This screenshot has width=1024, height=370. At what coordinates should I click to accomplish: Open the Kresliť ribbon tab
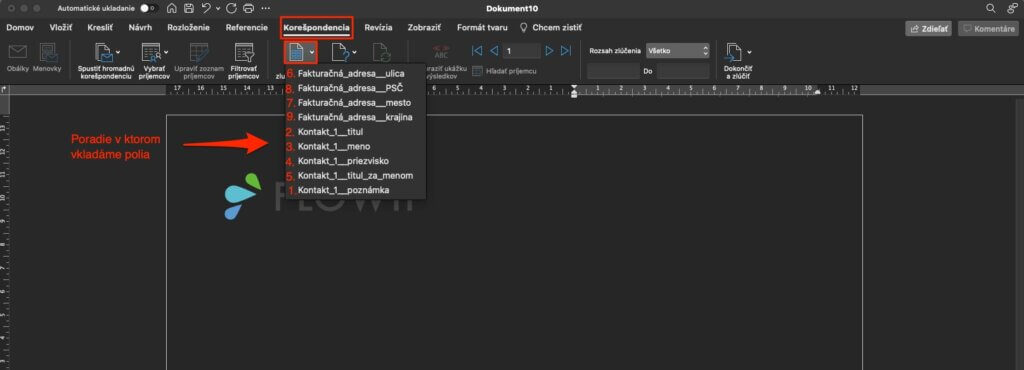pyautogui.click(x=101, y=27)
